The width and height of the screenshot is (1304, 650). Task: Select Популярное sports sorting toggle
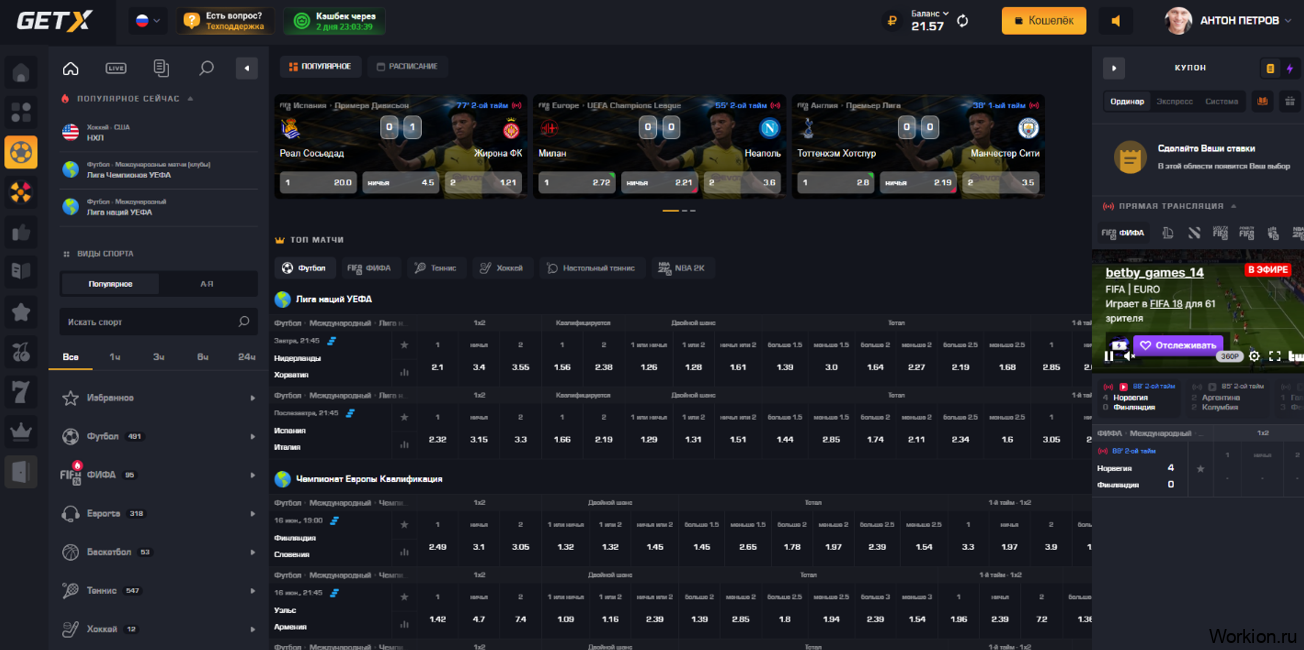pyautogui.click(x=110, y=284)
